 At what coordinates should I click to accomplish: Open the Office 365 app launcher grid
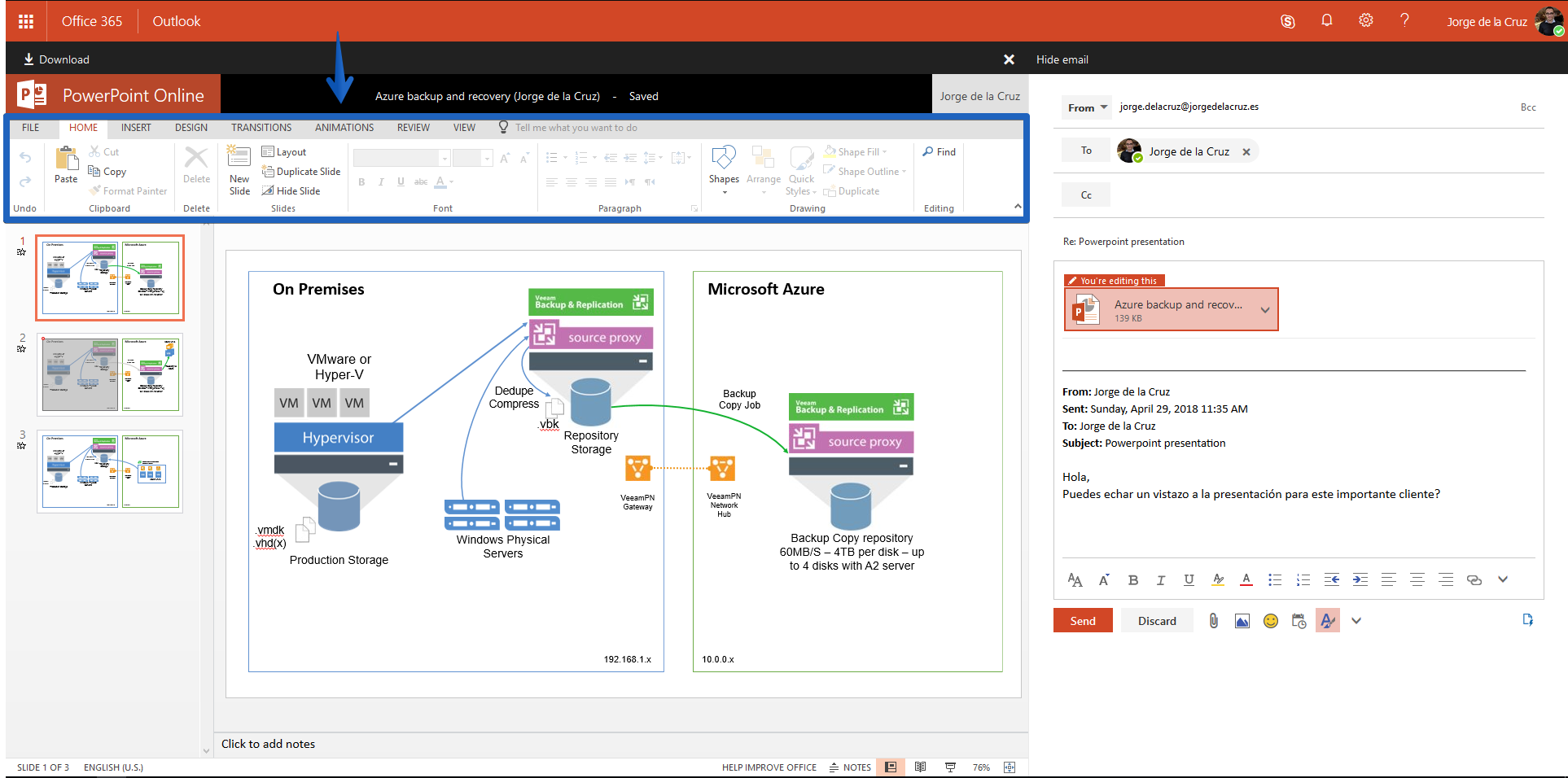[x=26, y=22]
